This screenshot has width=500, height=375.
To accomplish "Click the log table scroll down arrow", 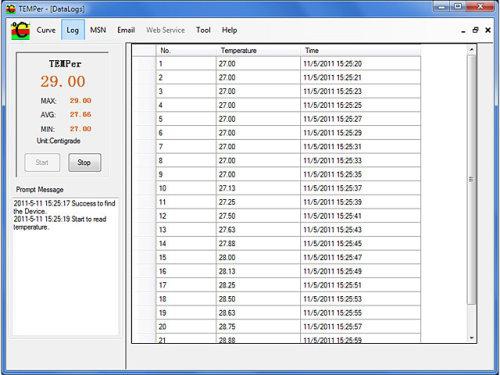I will (x=471, y=338).
